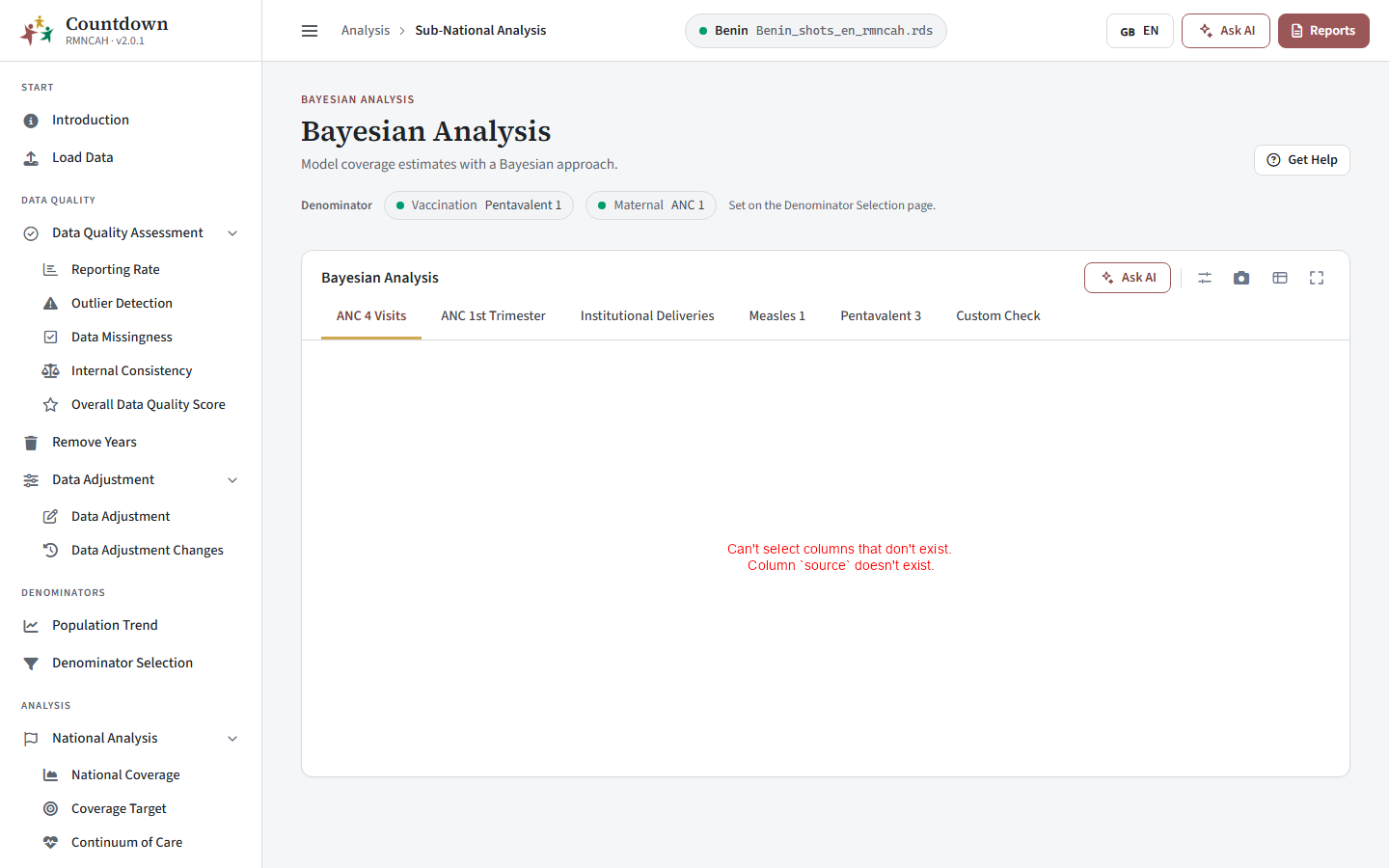Select the Measles 1 tab
Viewport: 1389px width, 868px height.
pyautogui.click(x=777, y=316)
